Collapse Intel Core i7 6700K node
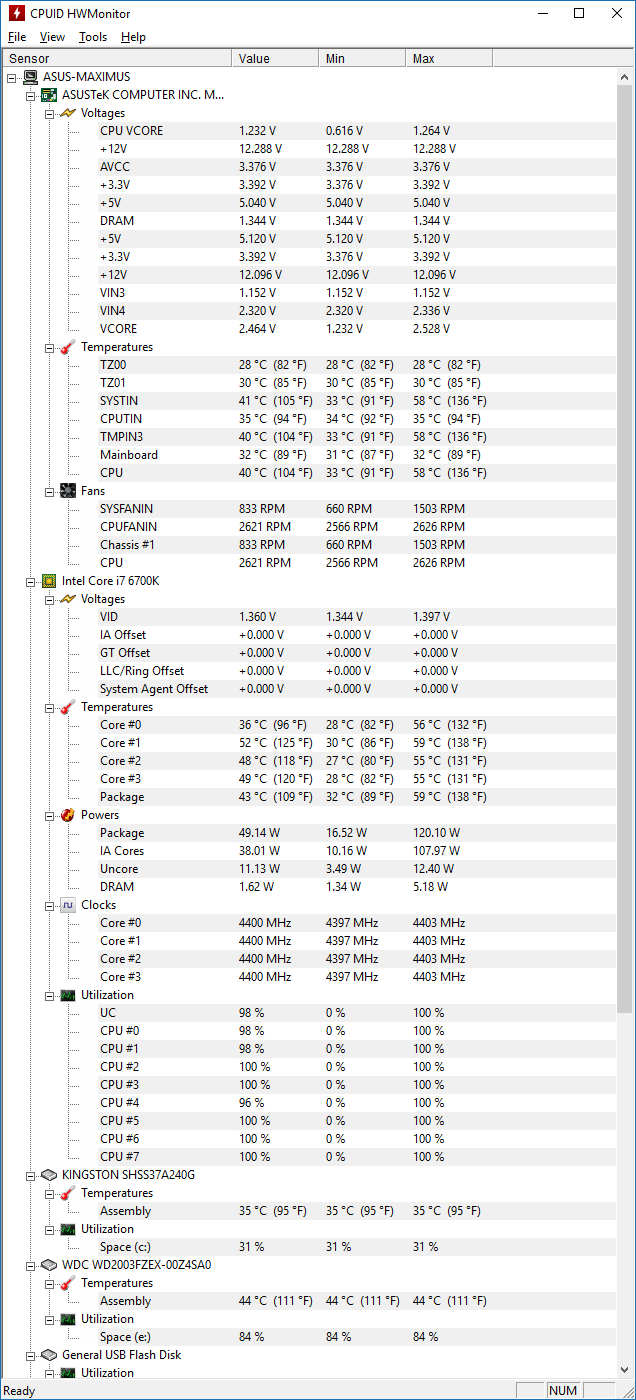The height and width of the screenshot is (1400, 636). click(30, 581)
